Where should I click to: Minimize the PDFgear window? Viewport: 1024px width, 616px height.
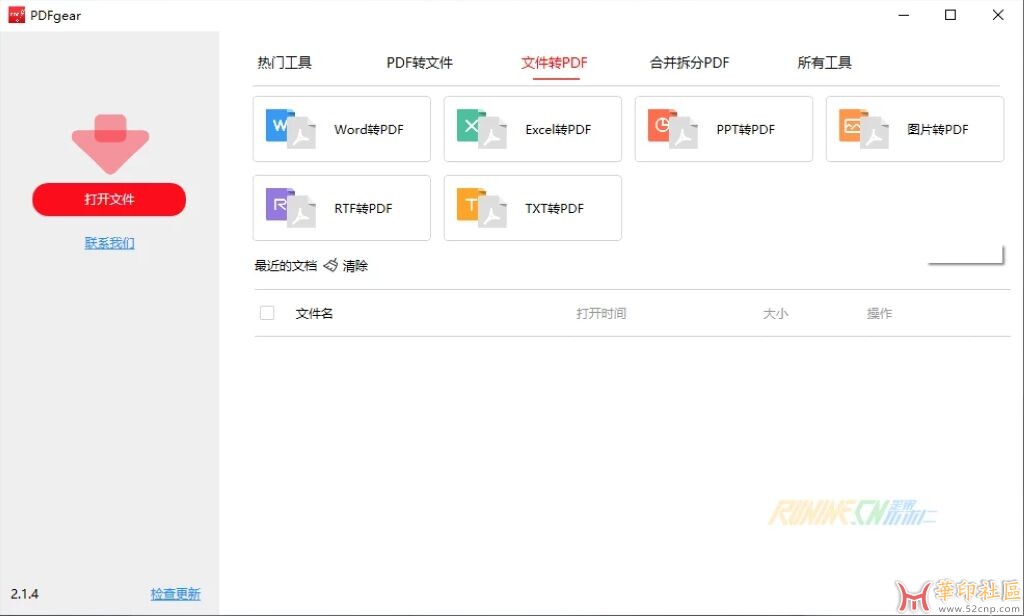tap(904, 15)
